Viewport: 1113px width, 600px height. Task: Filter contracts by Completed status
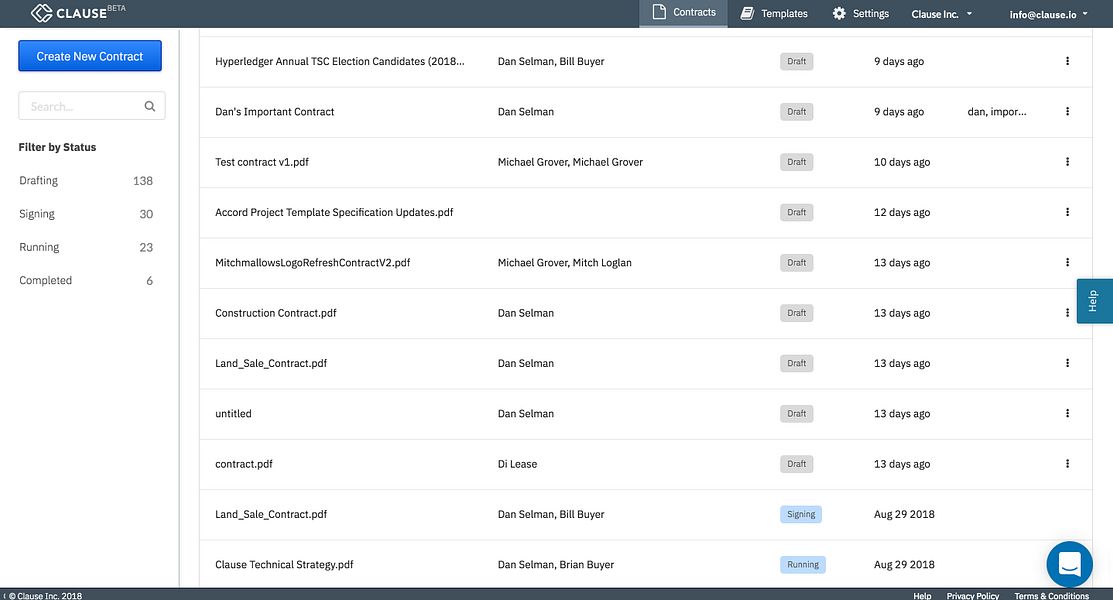pyautogui.click(x=86, y=280)
